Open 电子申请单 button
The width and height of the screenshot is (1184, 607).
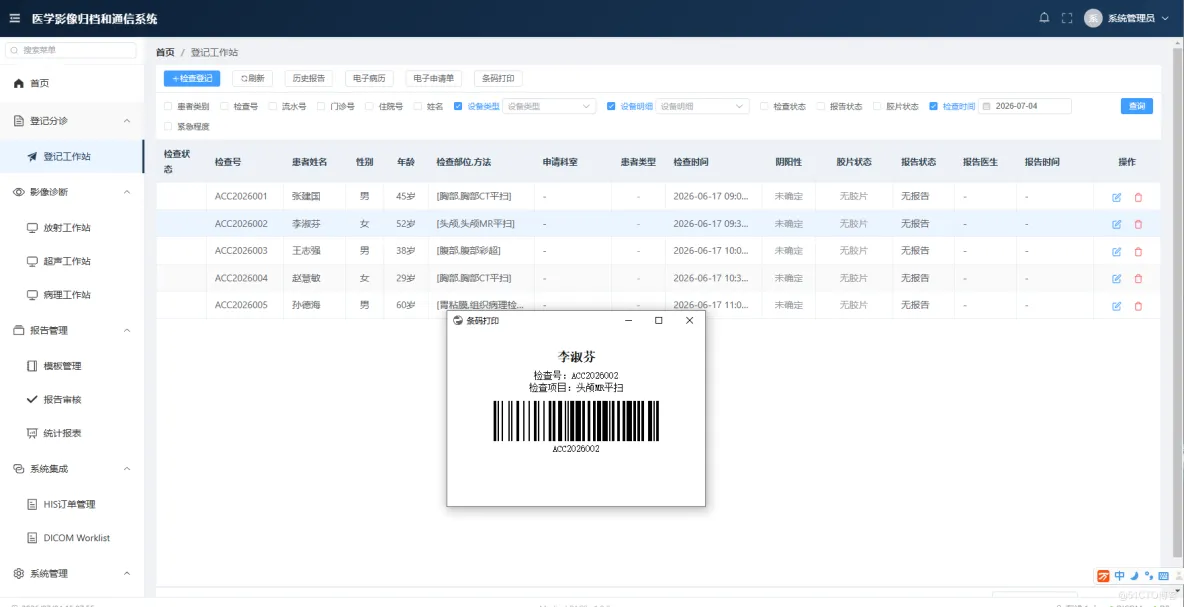(433, 78)
